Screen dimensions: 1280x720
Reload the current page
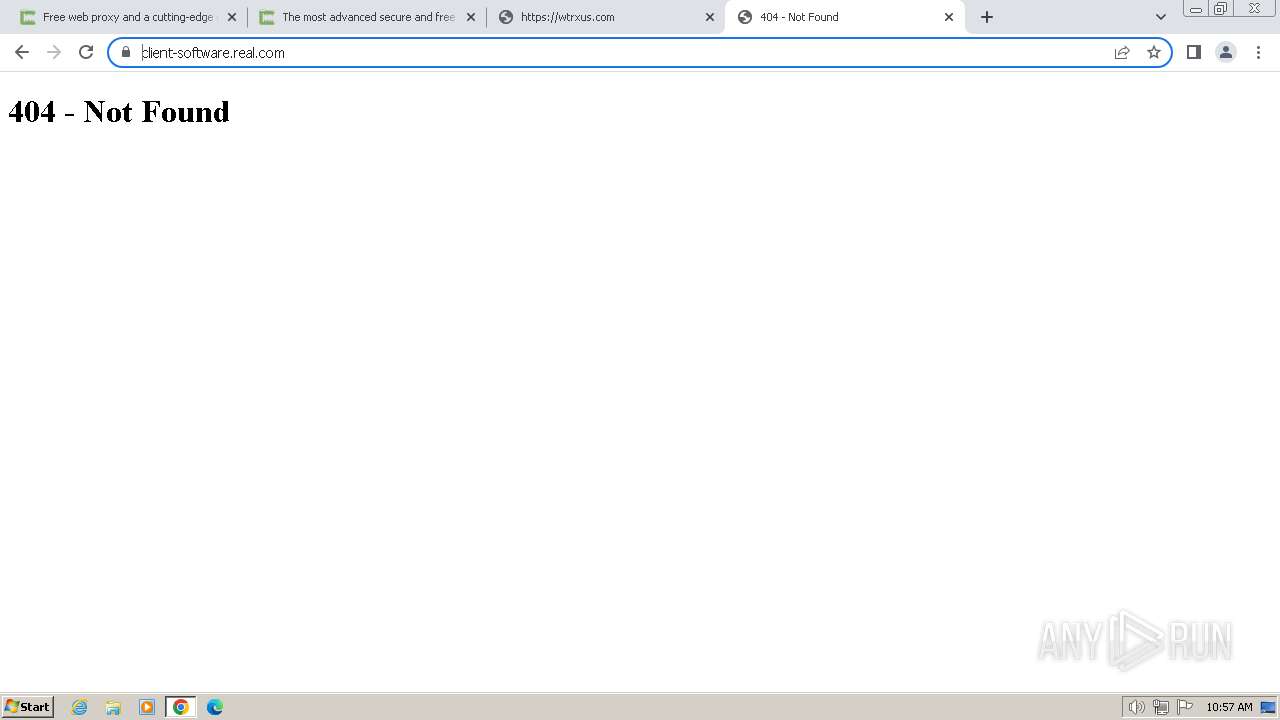coord(86,52)
